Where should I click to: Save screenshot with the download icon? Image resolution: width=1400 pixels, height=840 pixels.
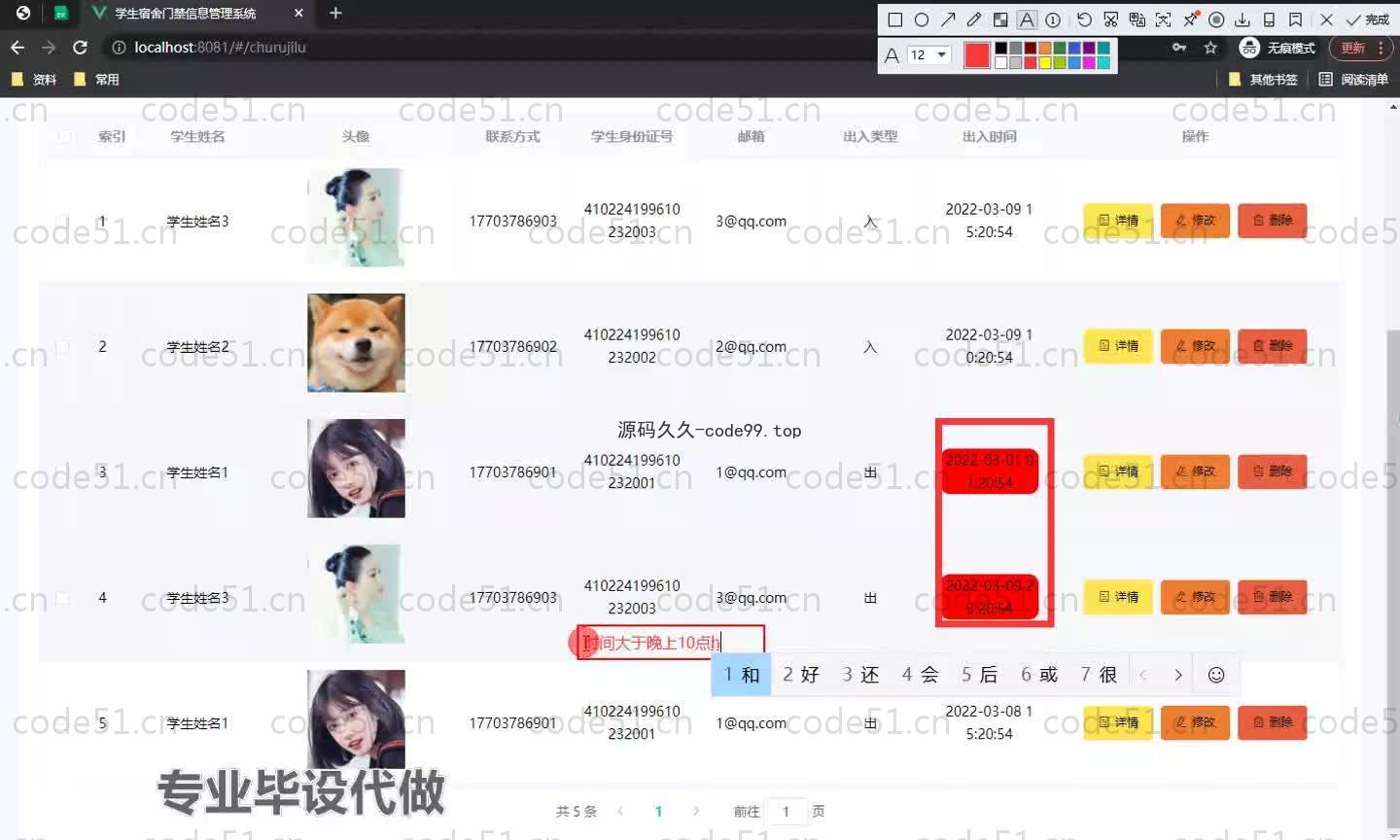1242,19
